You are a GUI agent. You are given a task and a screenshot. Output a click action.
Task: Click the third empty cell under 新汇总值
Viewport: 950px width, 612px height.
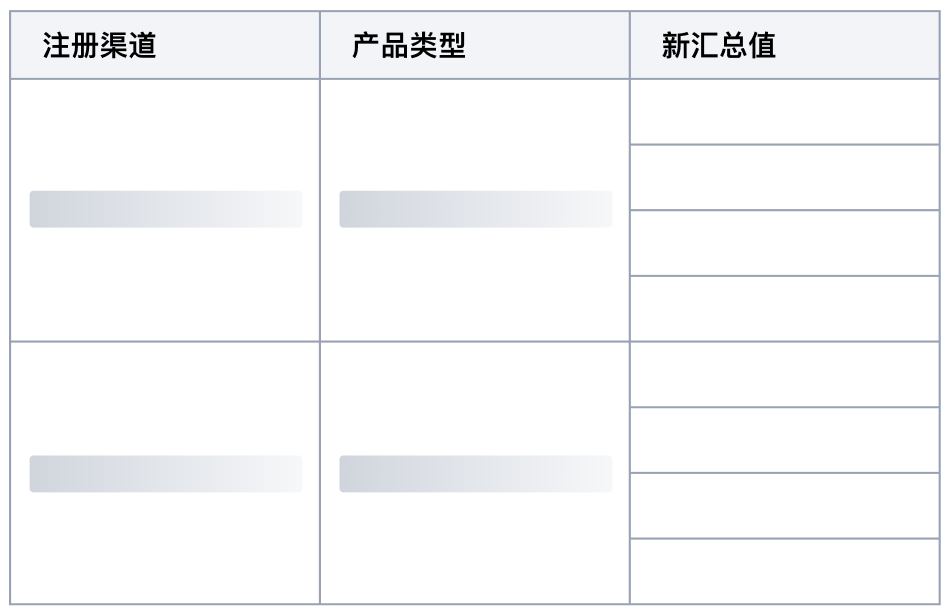pyautogui.click(x=785, y=243)
